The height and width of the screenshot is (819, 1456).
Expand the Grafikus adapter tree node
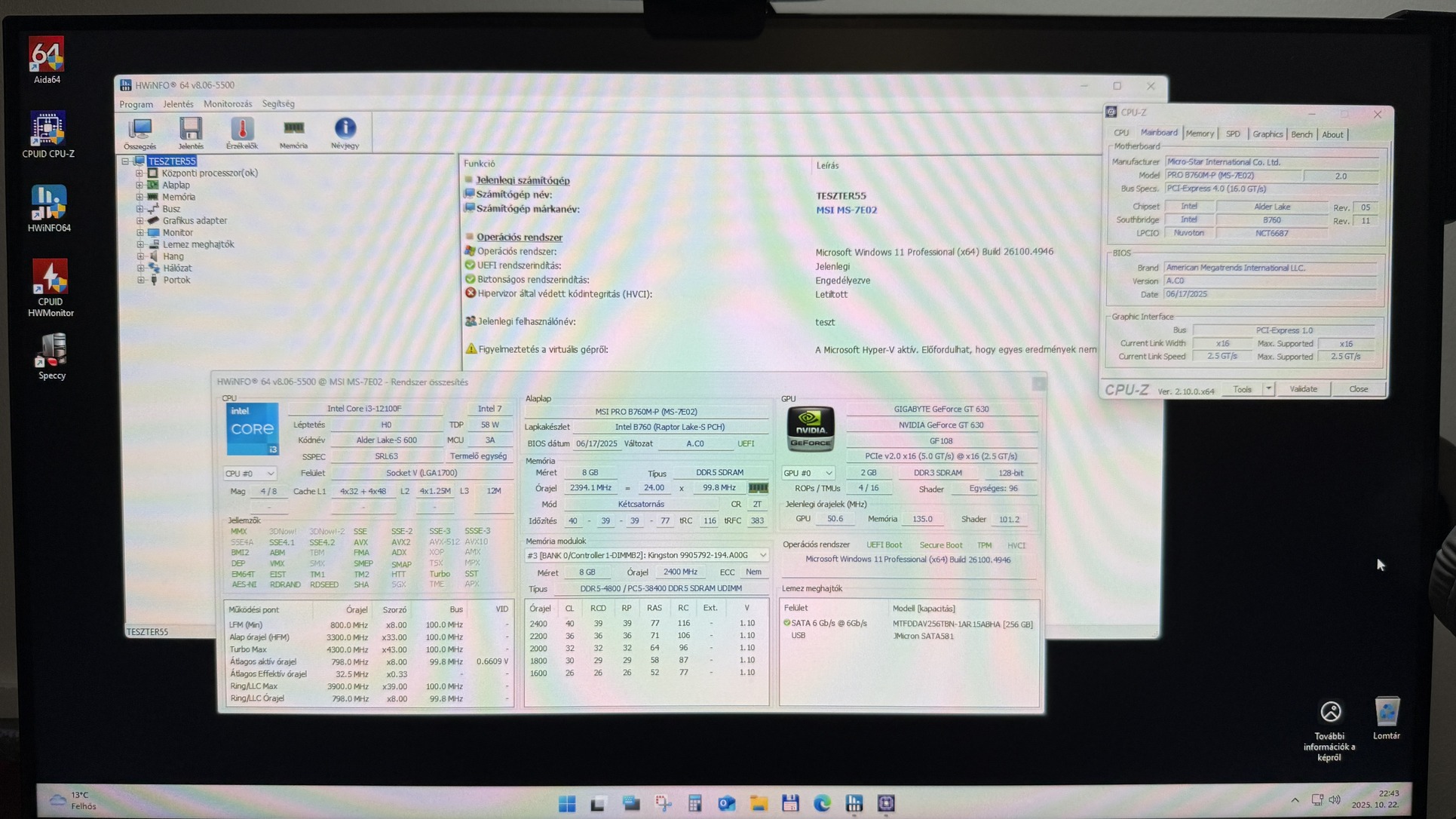pos(139,221)
